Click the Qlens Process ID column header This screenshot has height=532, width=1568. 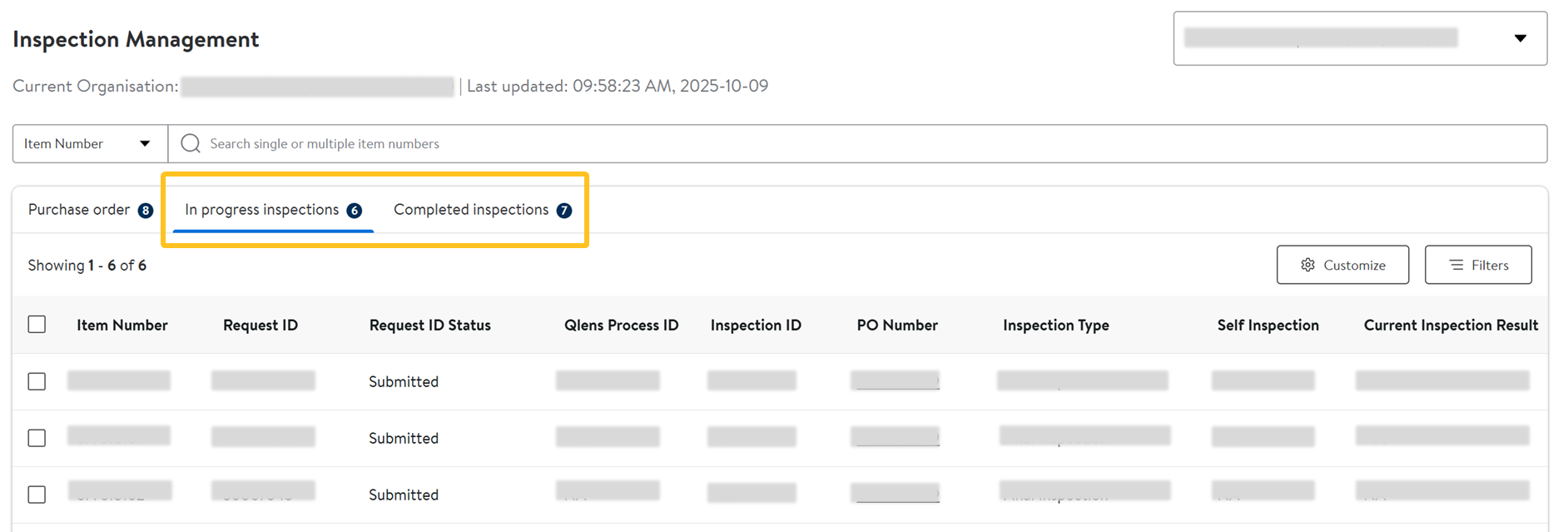point(622,325)
